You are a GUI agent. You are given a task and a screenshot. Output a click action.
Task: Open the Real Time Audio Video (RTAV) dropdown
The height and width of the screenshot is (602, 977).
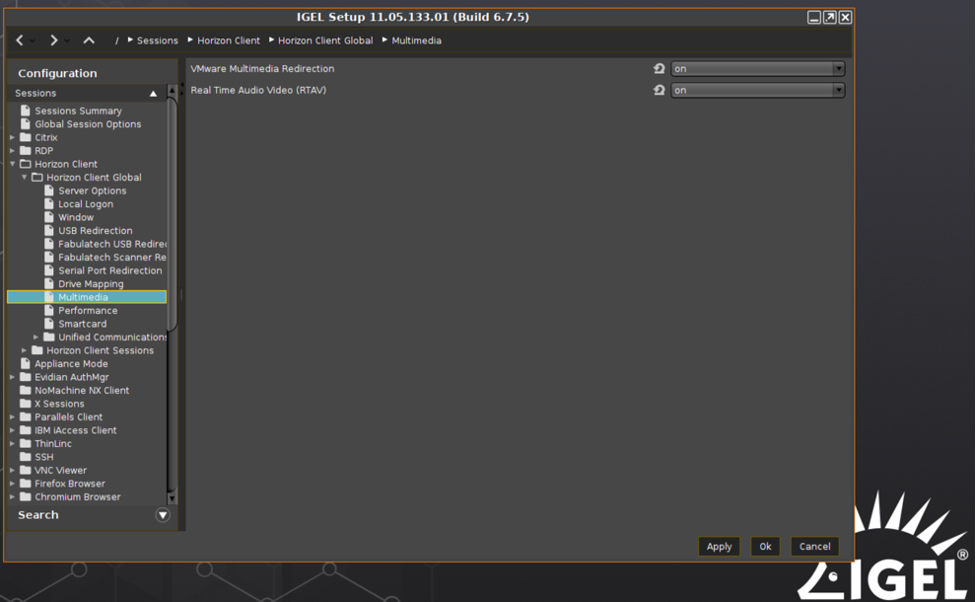coord(757,90)
